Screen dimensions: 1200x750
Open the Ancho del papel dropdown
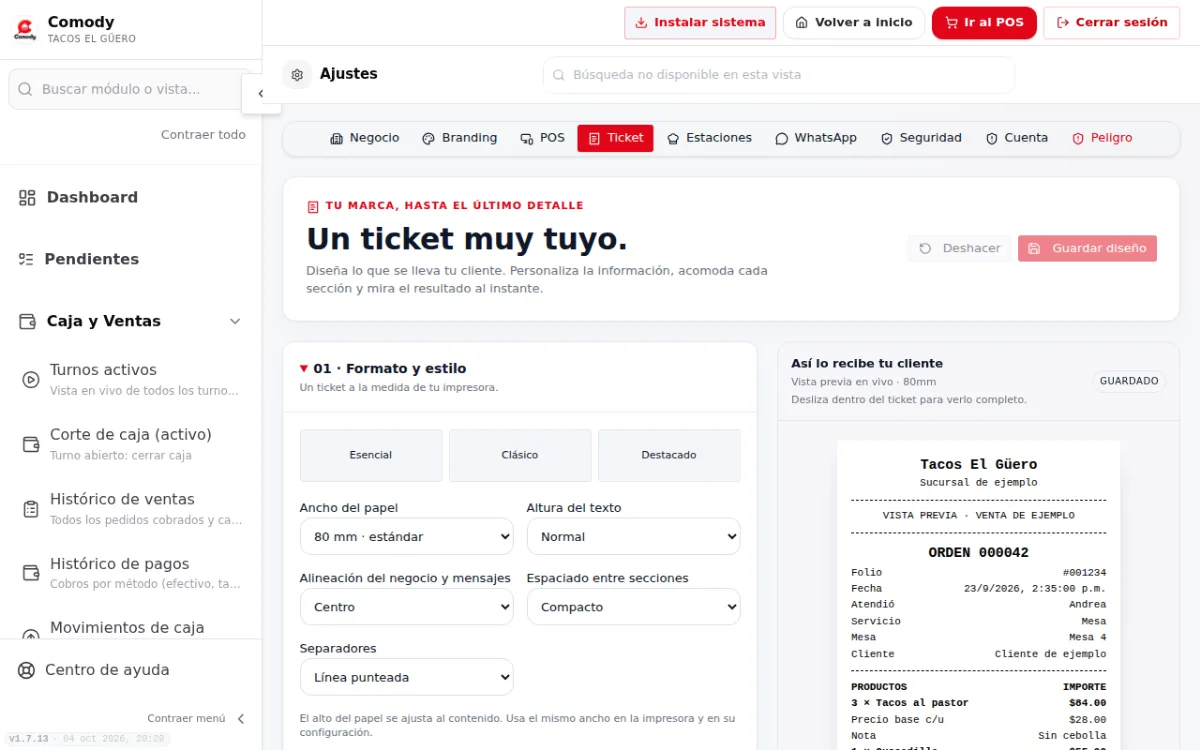pyautogui.click(x=407, y=537)
